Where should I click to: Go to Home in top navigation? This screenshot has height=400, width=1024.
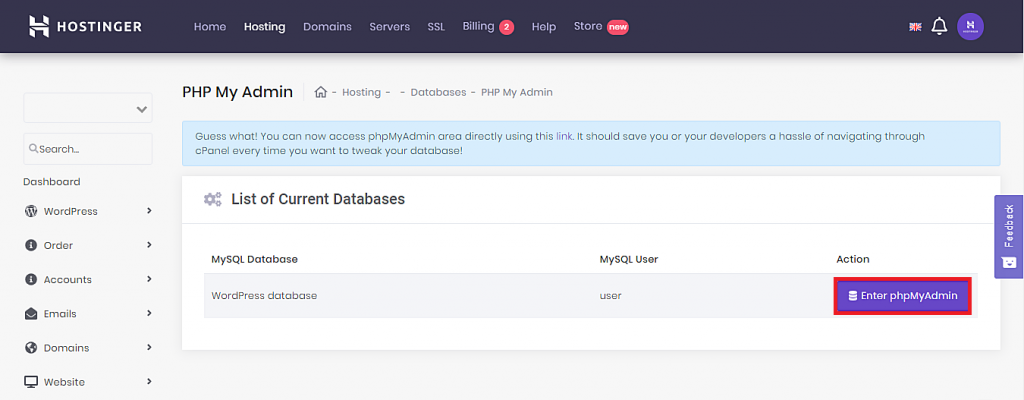pos(210,27)
